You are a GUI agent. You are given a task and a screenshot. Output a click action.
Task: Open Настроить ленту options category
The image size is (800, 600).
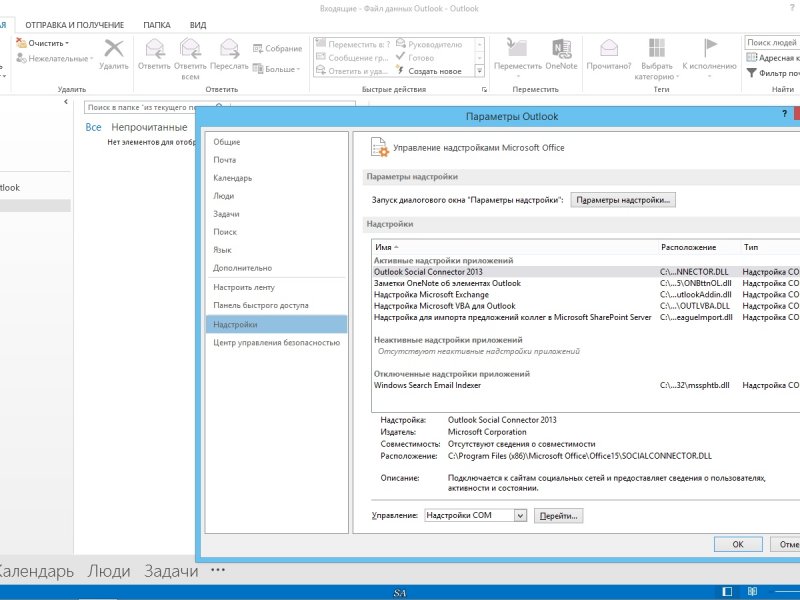click(x=276, y=287)
